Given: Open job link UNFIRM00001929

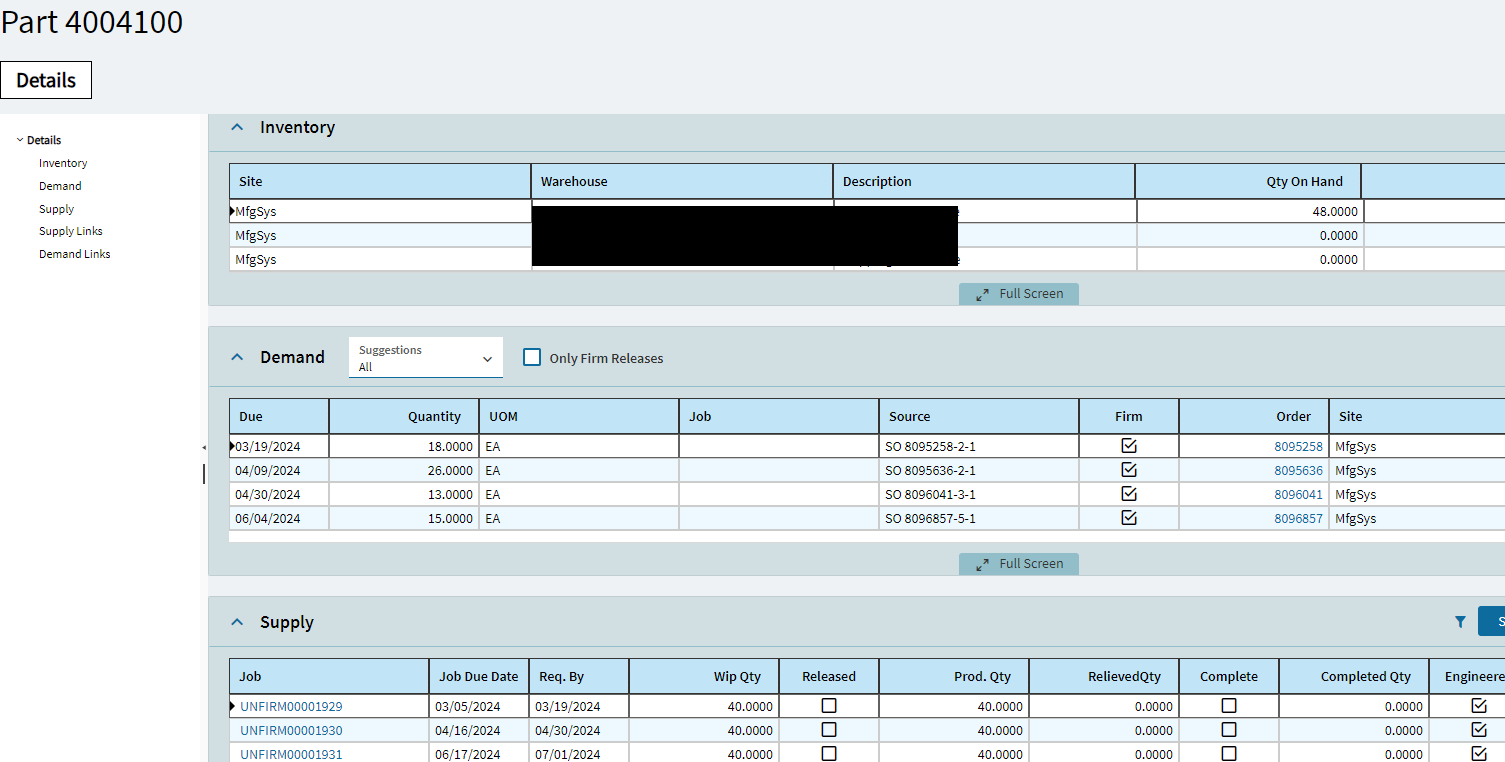Looking at the screenshot, I should tap(291, 706).
